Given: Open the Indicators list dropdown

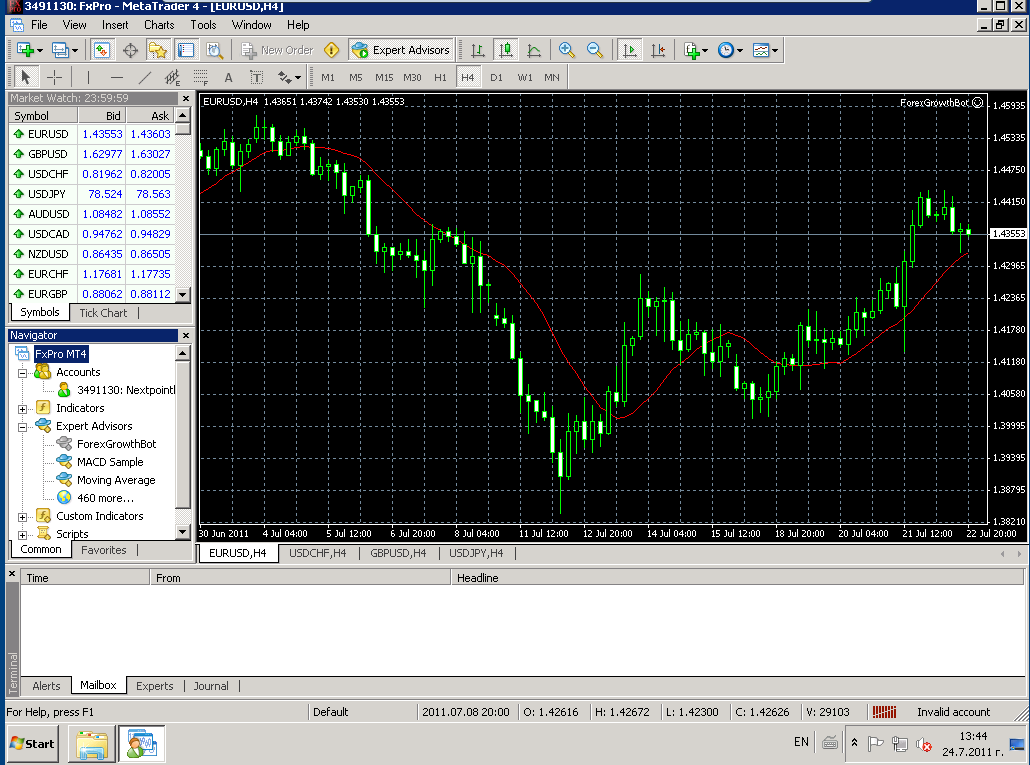Looking at the screenshot, I should pos(705,51).
